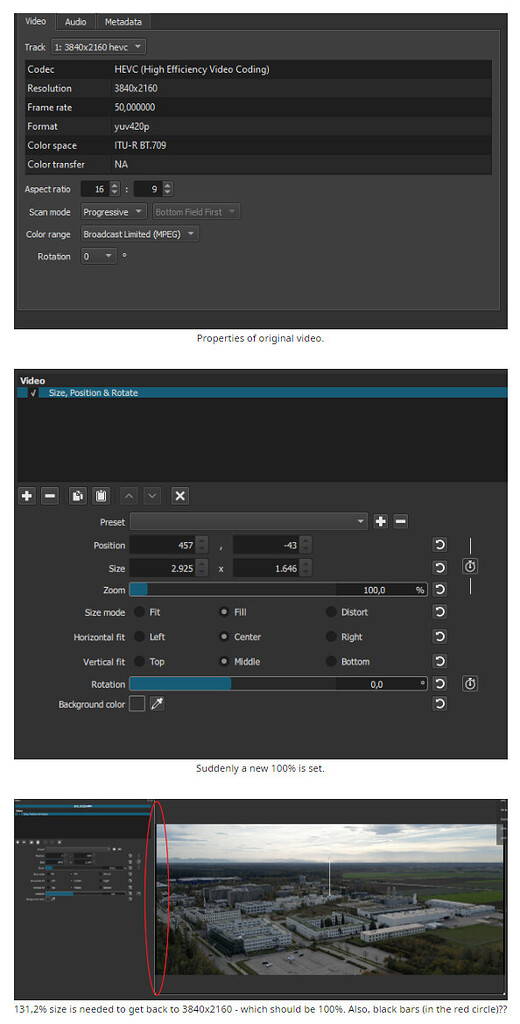Viewport: 520px width, 1024px height.
Task: Click the Background color swatch
Action: click(137, 704)
